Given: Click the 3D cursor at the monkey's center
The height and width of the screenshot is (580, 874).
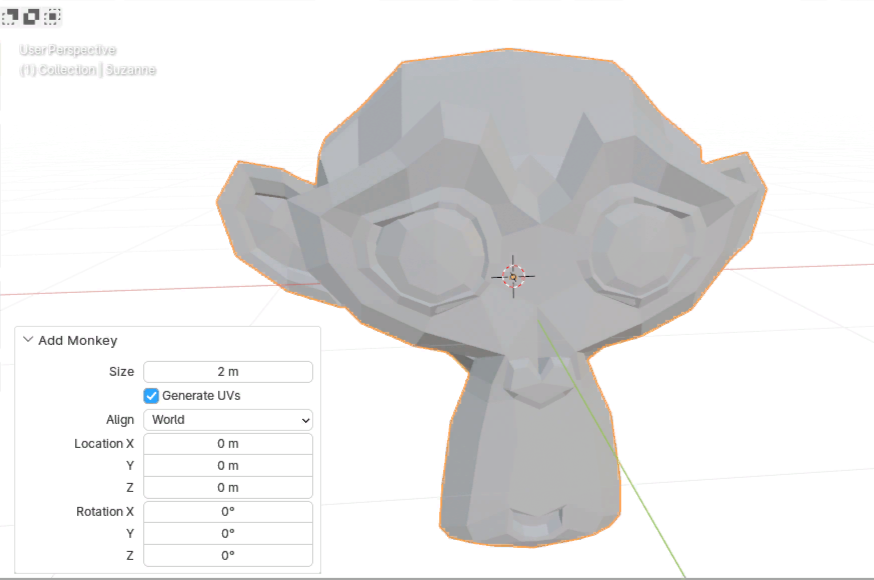Looking at the screenshot, I should pos(513,276).
